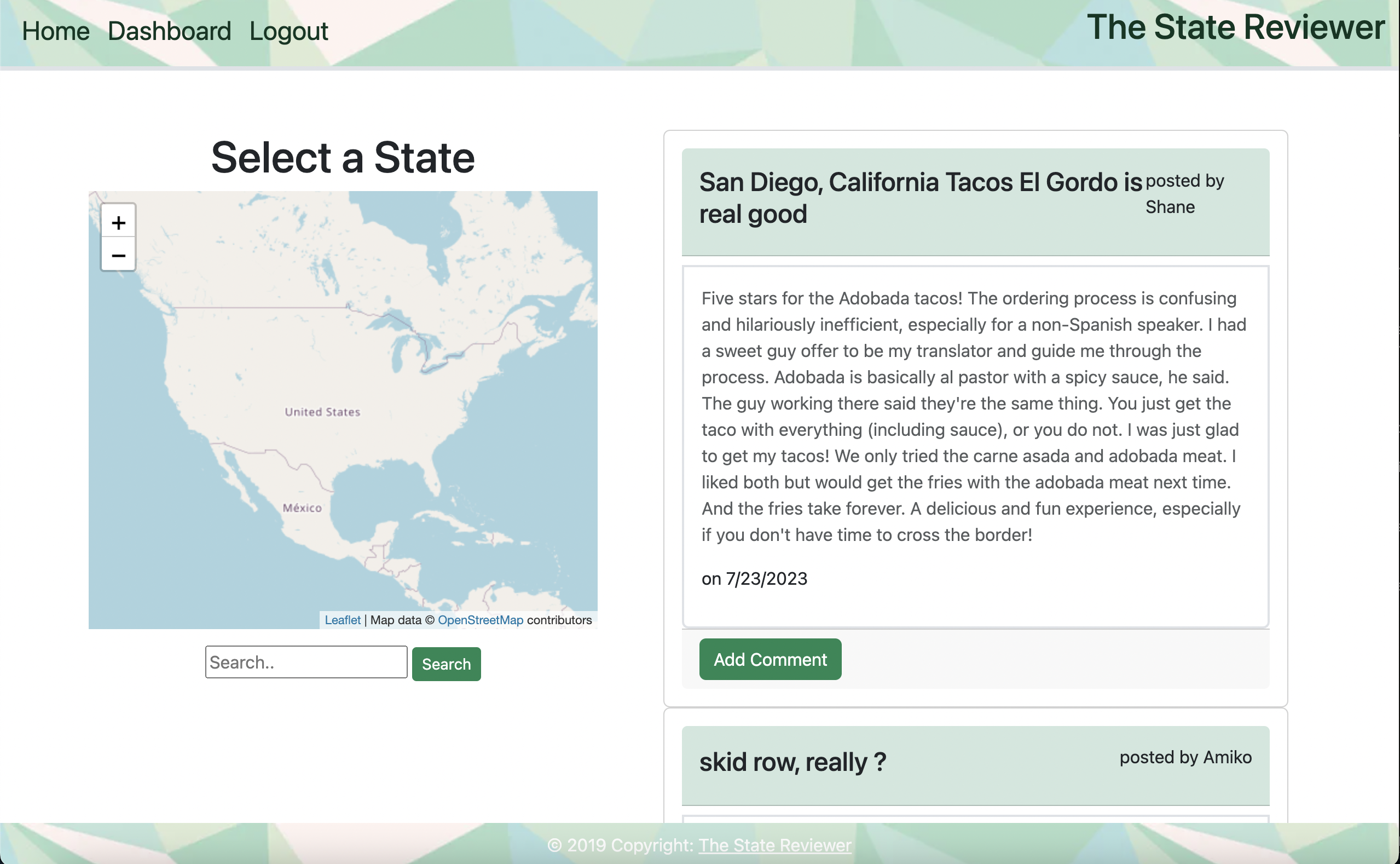Image resolution: width=1400 pixels, height=864 pixels.
Task: Open the Leaflet attribution link
Action: tap(342, 619)
